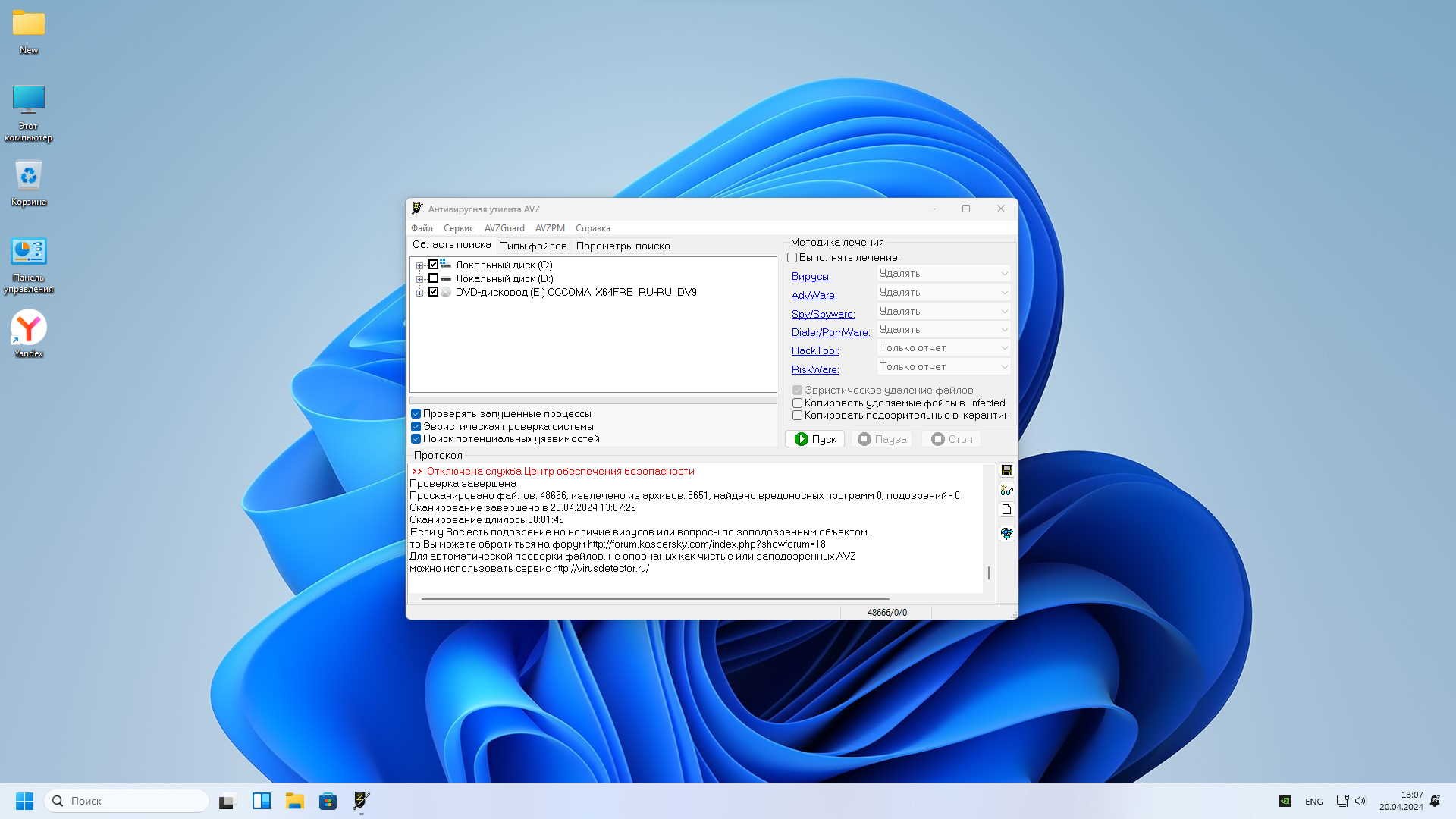Enable the 'Выполнять лечение' checkbox
The image size is (1456, 819).
pyautogui.click(x=792, y=258)
